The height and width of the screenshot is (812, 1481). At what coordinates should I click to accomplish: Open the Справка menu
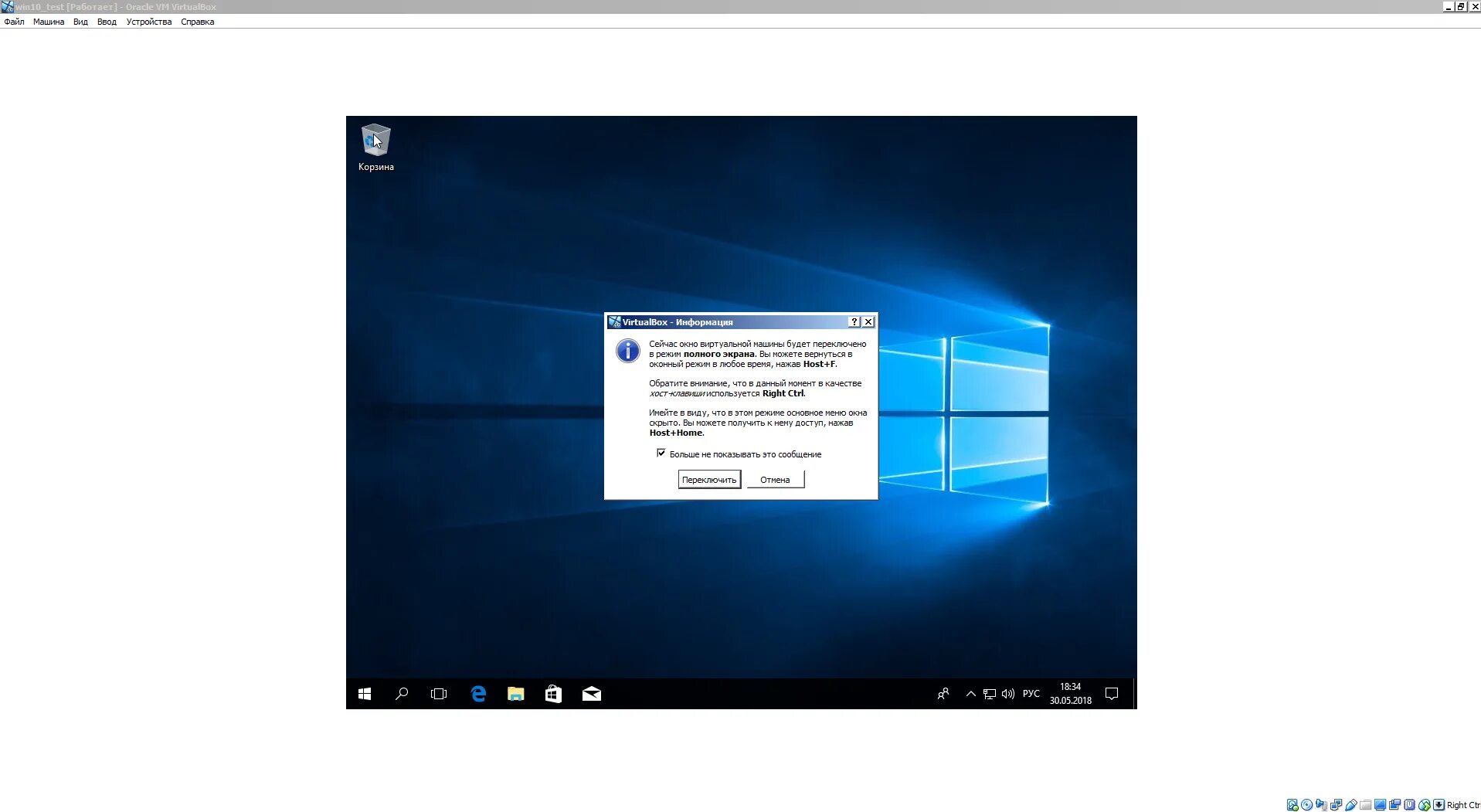[198, 22]
